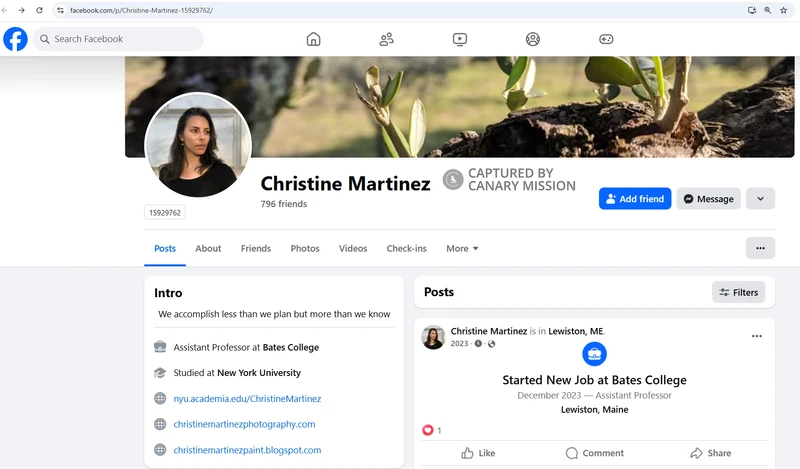
Task: Open christinemartinezpaint.blogspot.com link
Action: (x=247, y=450)
